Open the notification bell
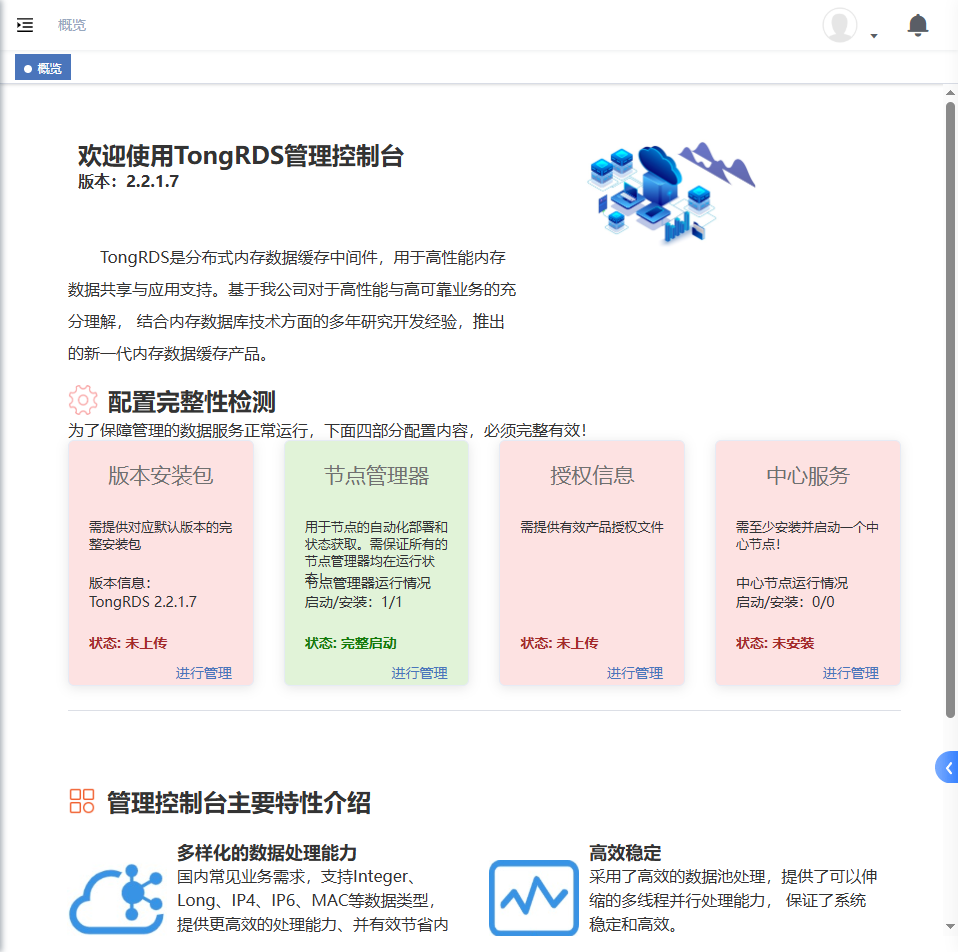The width and height of the screenshot is (958, 952). 918,26
